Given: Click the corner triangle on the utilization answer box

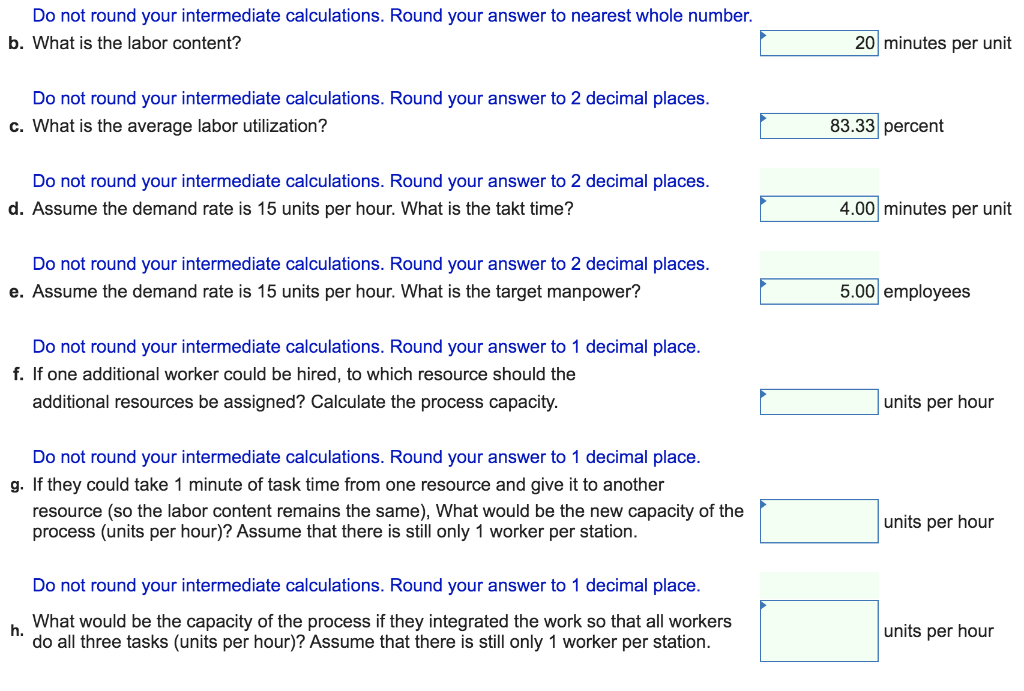Looking at the screenshot, I should (x=765, y=116).
